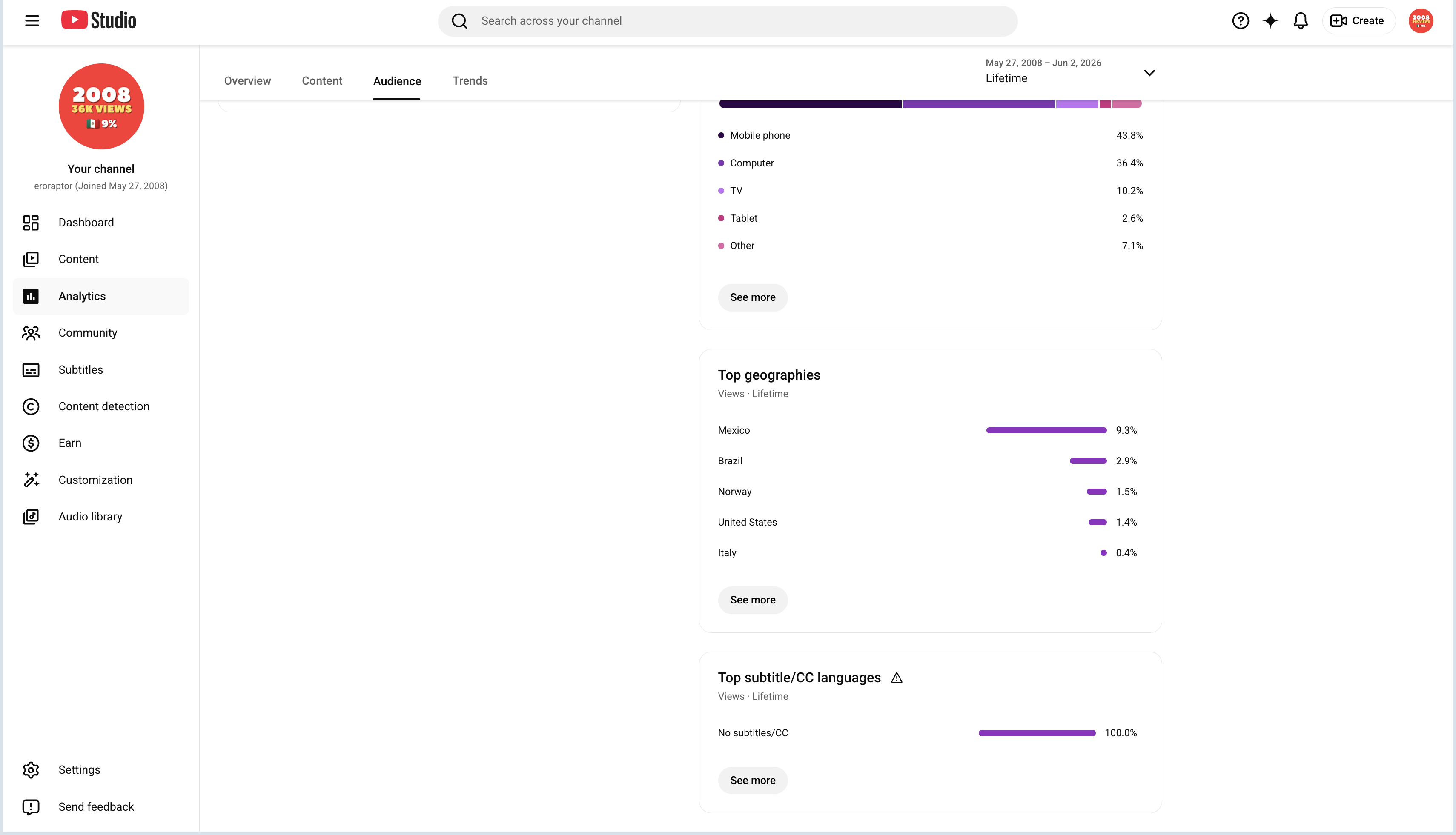Click the Computer segment of device bar
The width and height of the screenshot is (1456, 835).
pyautogui.click(x=978, y=104)
